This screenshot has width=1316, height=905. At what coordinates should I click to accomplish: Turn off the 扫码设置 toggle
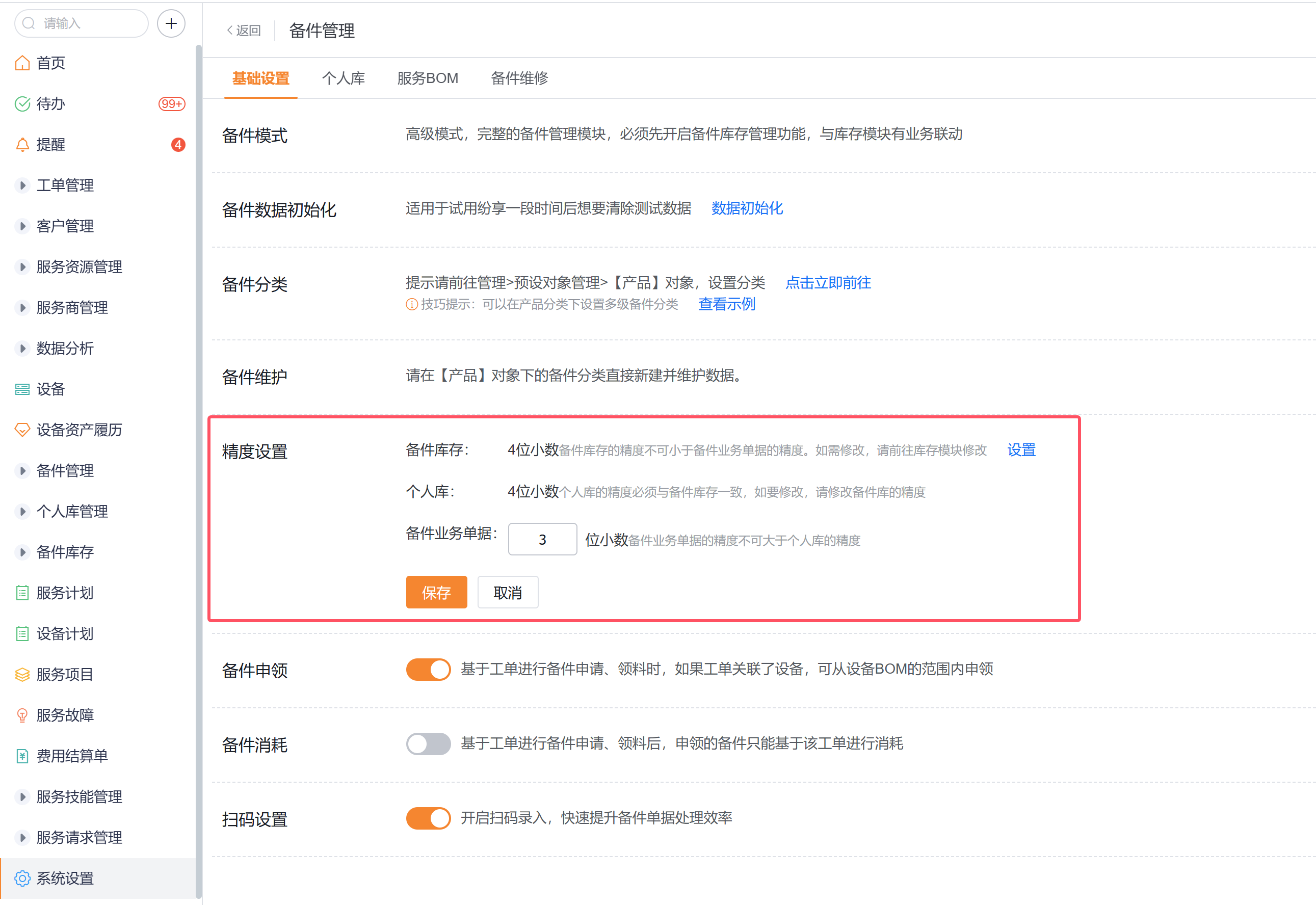point(428,818)
